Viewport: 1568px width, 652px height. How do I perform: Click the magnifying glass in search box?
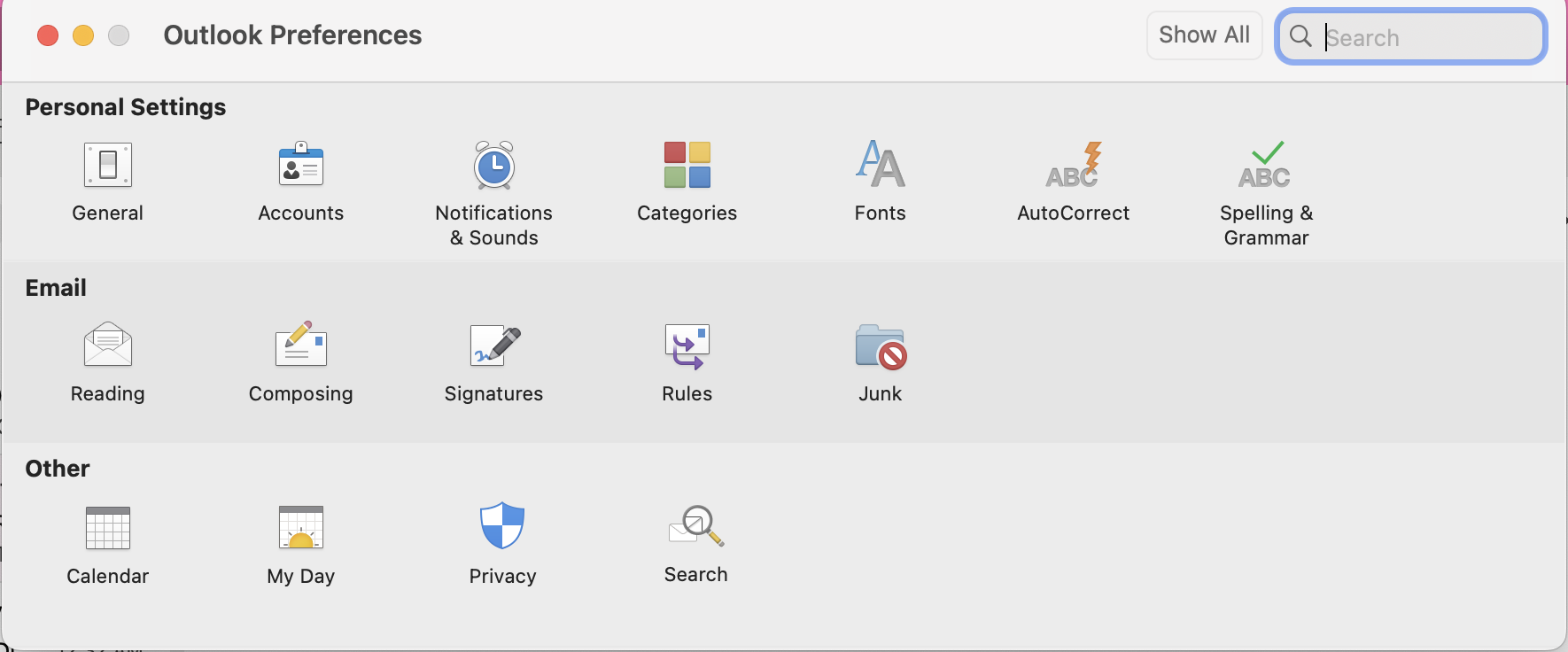(1300, 36)
